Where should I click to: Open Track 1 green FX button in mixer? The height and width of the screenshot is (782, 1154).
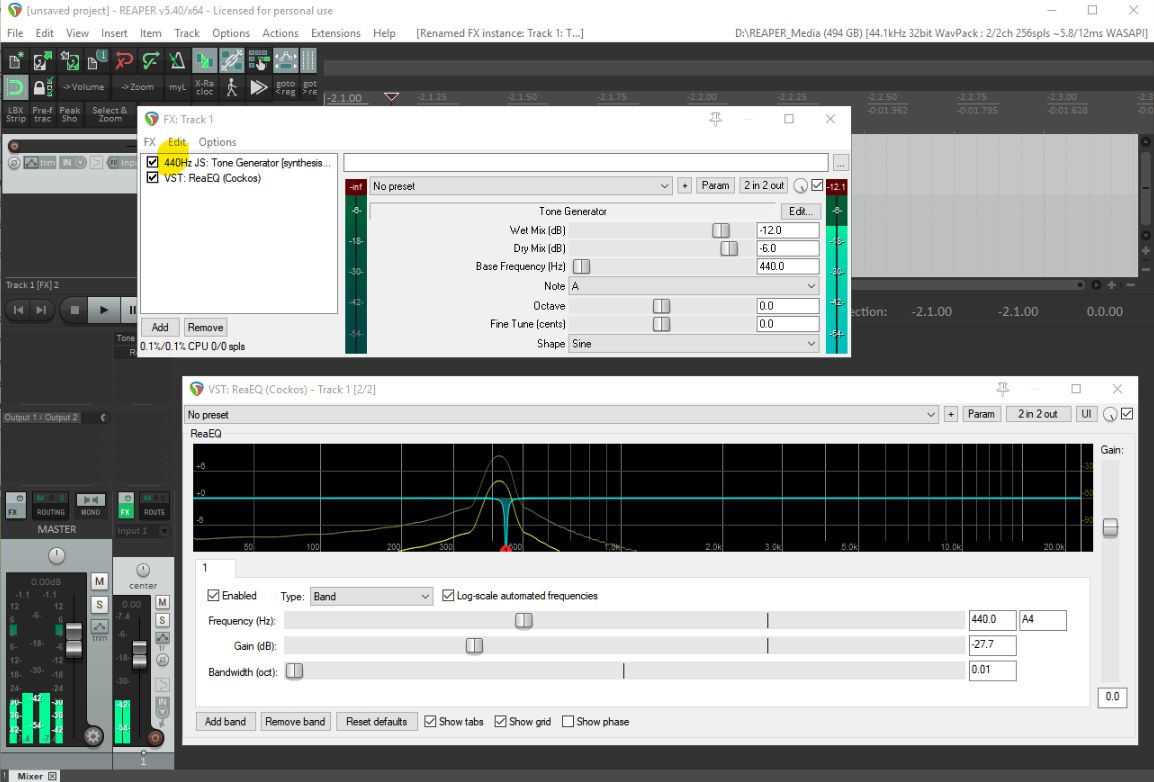tap(126, 505)
